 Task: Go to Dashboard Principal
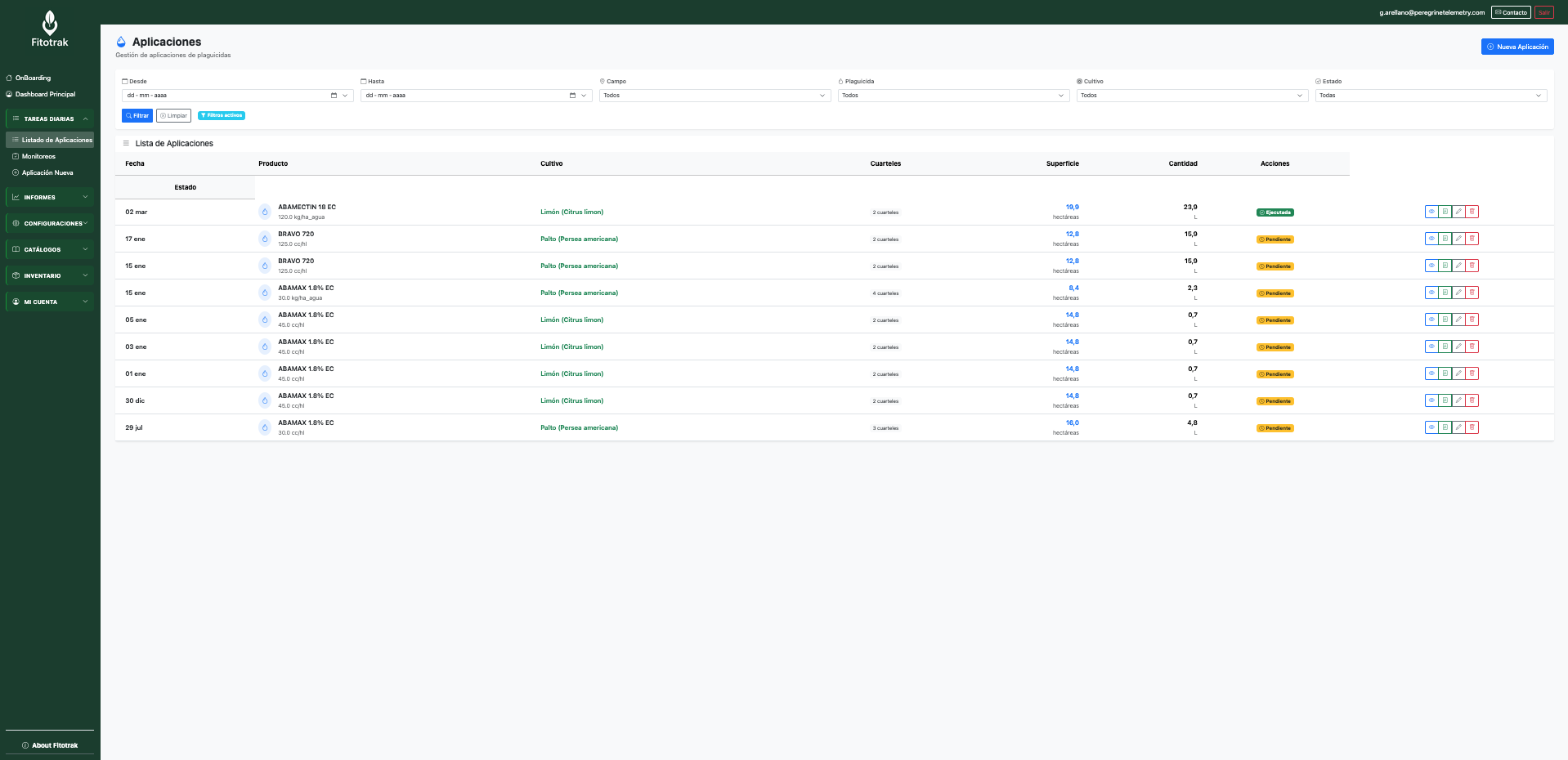pos(45,94)
